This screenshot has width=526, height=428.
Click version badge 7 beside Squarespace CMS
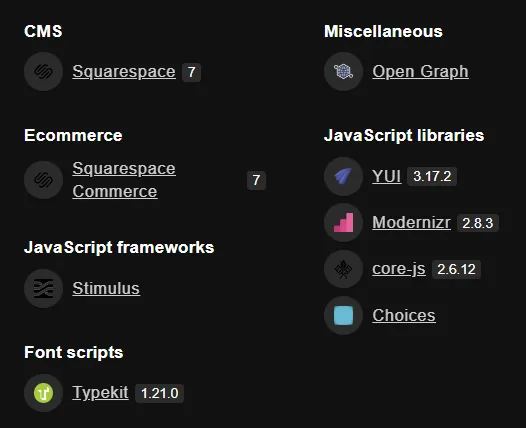[192, 72]
